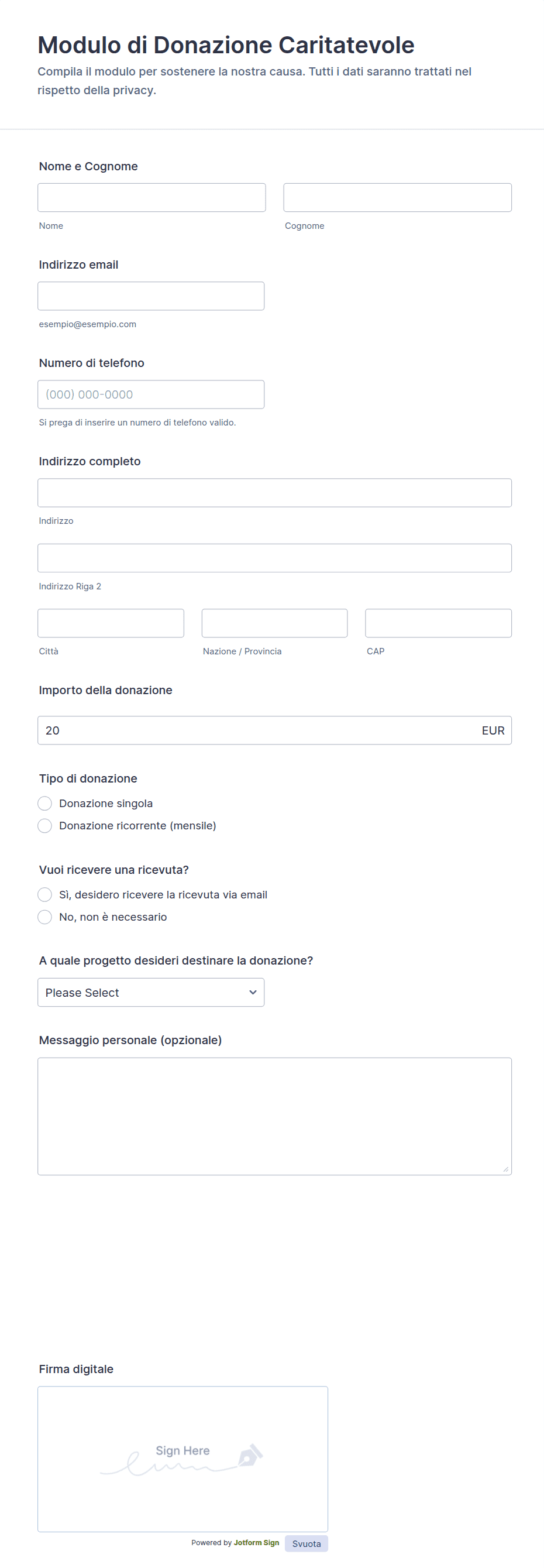Click the dropdown chevron arrow icon
Image resolution: width=544 pixels, height=1568 pixels.
(253, 992)
